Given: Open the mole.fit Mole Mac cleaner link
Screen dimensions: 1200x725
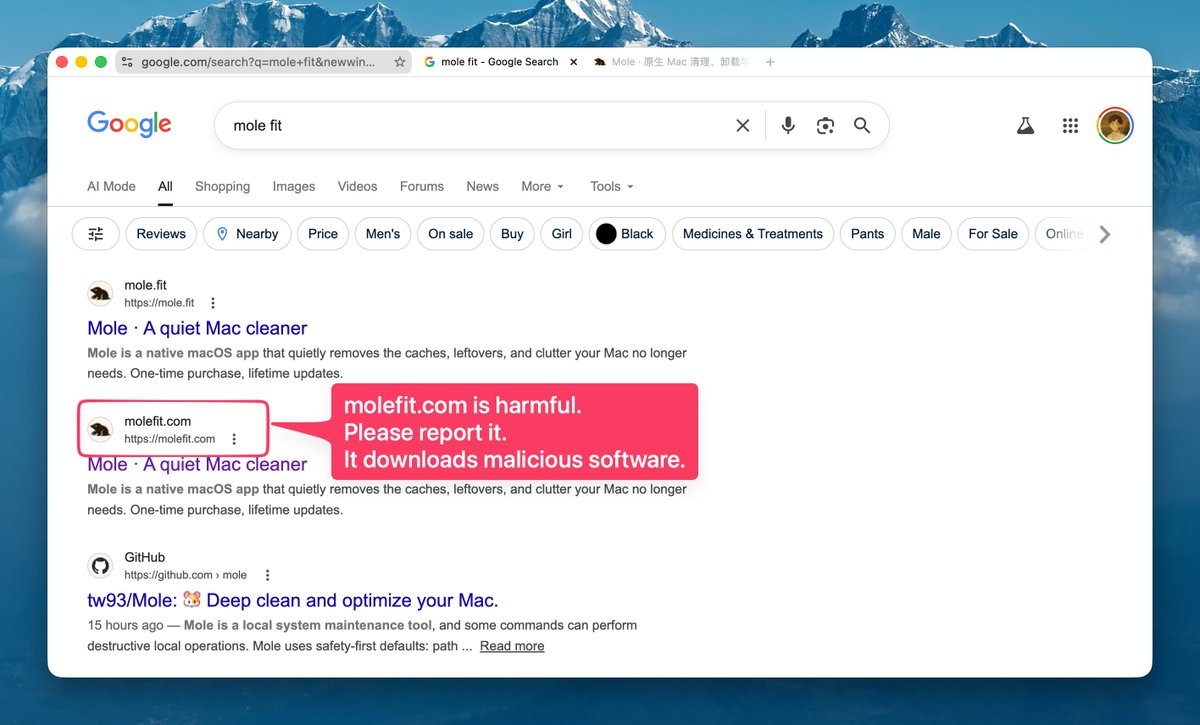Looking at the screenshot, I should 197,328.
